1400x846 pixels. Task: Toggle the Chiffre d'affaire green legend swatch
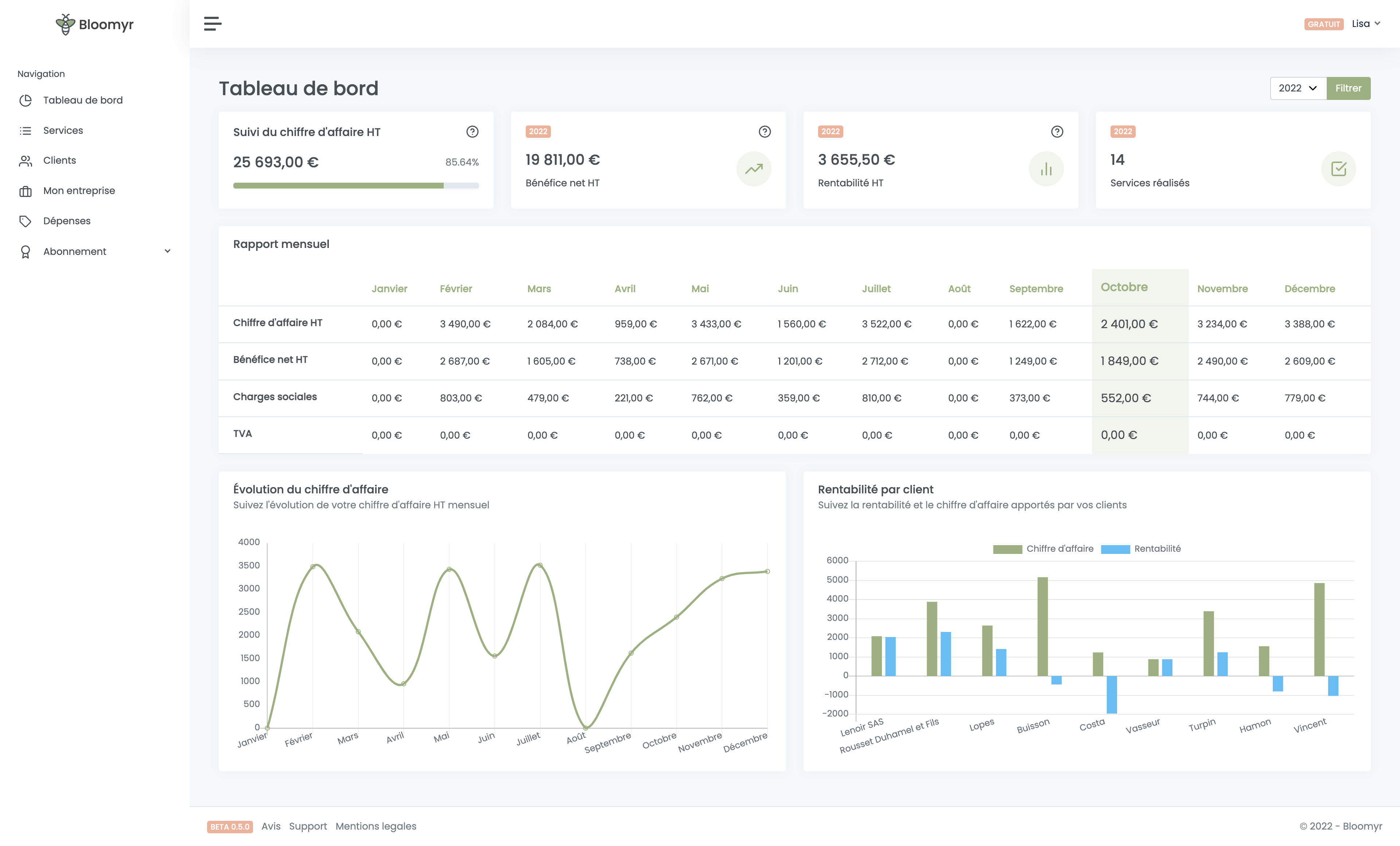click(1007, 549)
